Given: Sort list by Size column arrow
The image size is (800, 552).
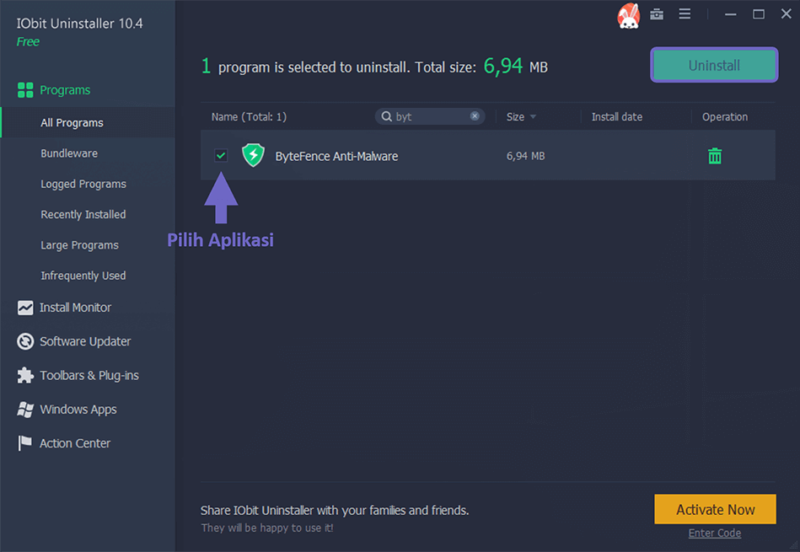Looking at the screenshot, I should (533, 117).
